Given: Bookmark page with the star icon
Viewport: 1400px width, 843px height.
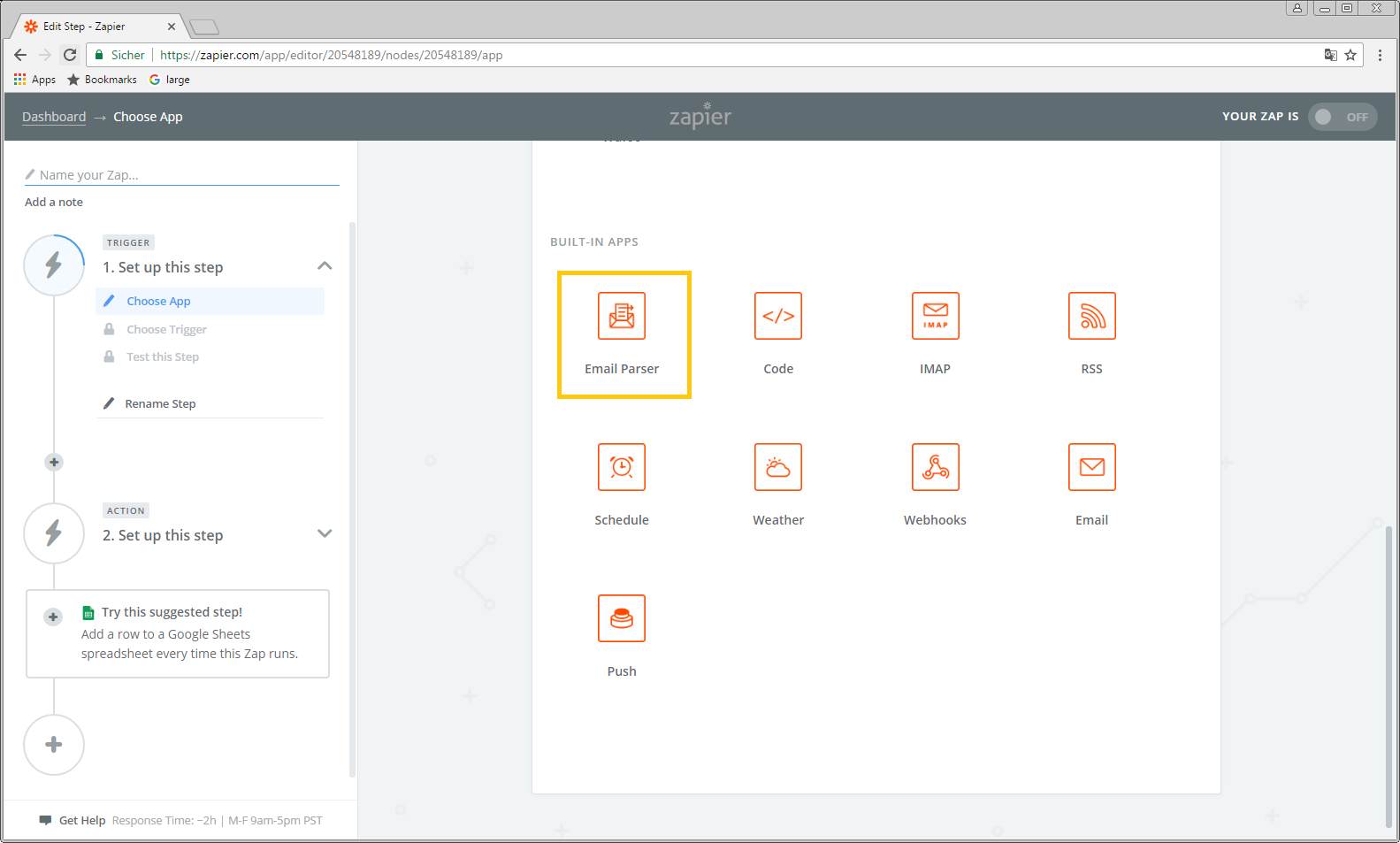Looking at the screenshot, I should (x=1350, y=55).
